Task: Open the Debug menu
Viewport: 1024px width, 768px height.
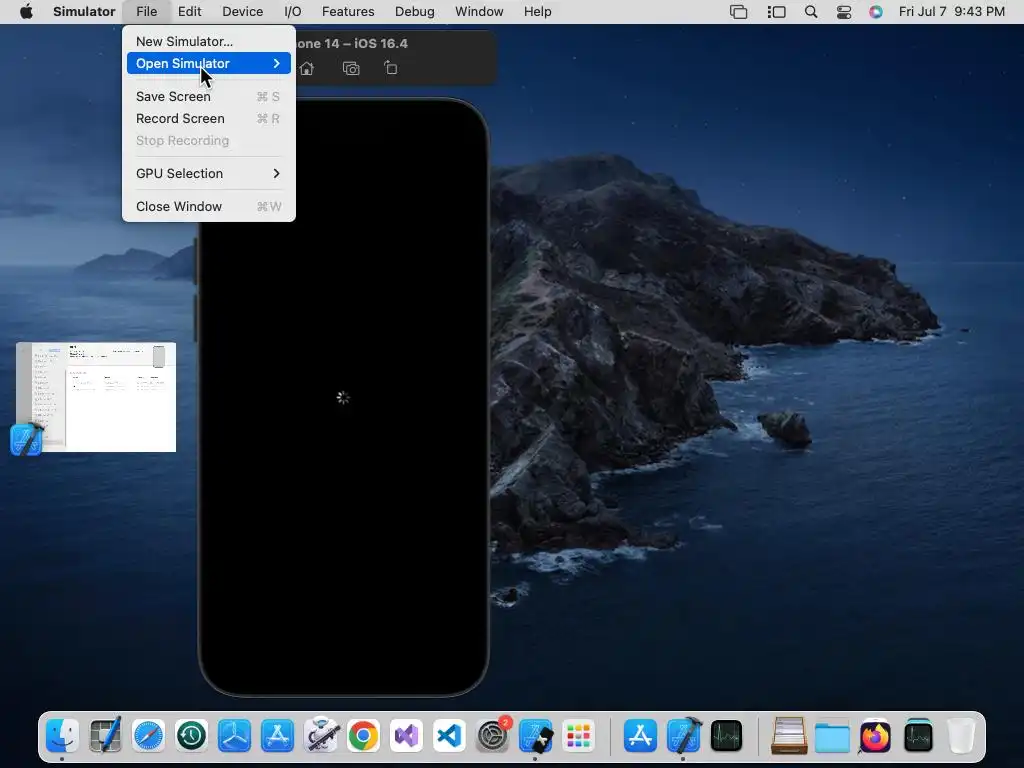Action: (415, 12)
